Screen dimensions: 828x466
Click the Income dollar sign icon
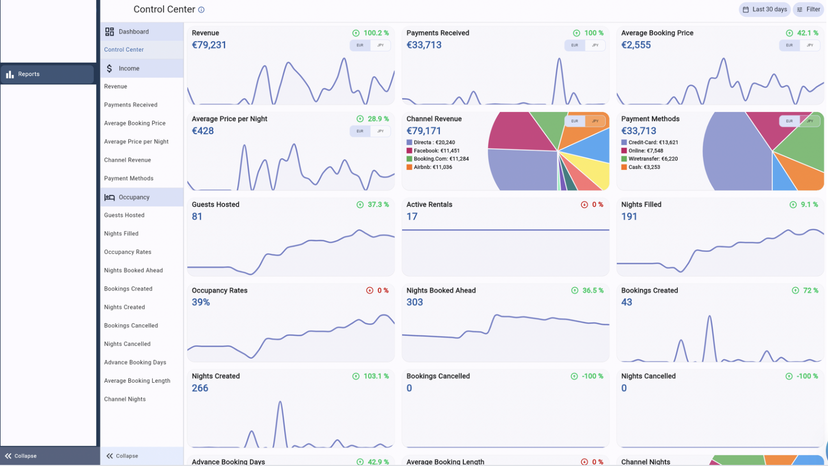click(x=110, y=69)
